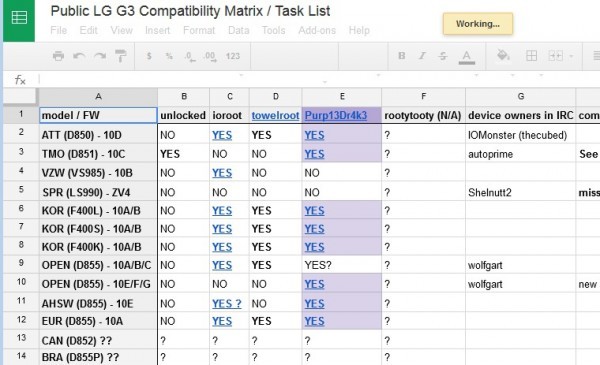Open the Insert menu

(157, 30)
